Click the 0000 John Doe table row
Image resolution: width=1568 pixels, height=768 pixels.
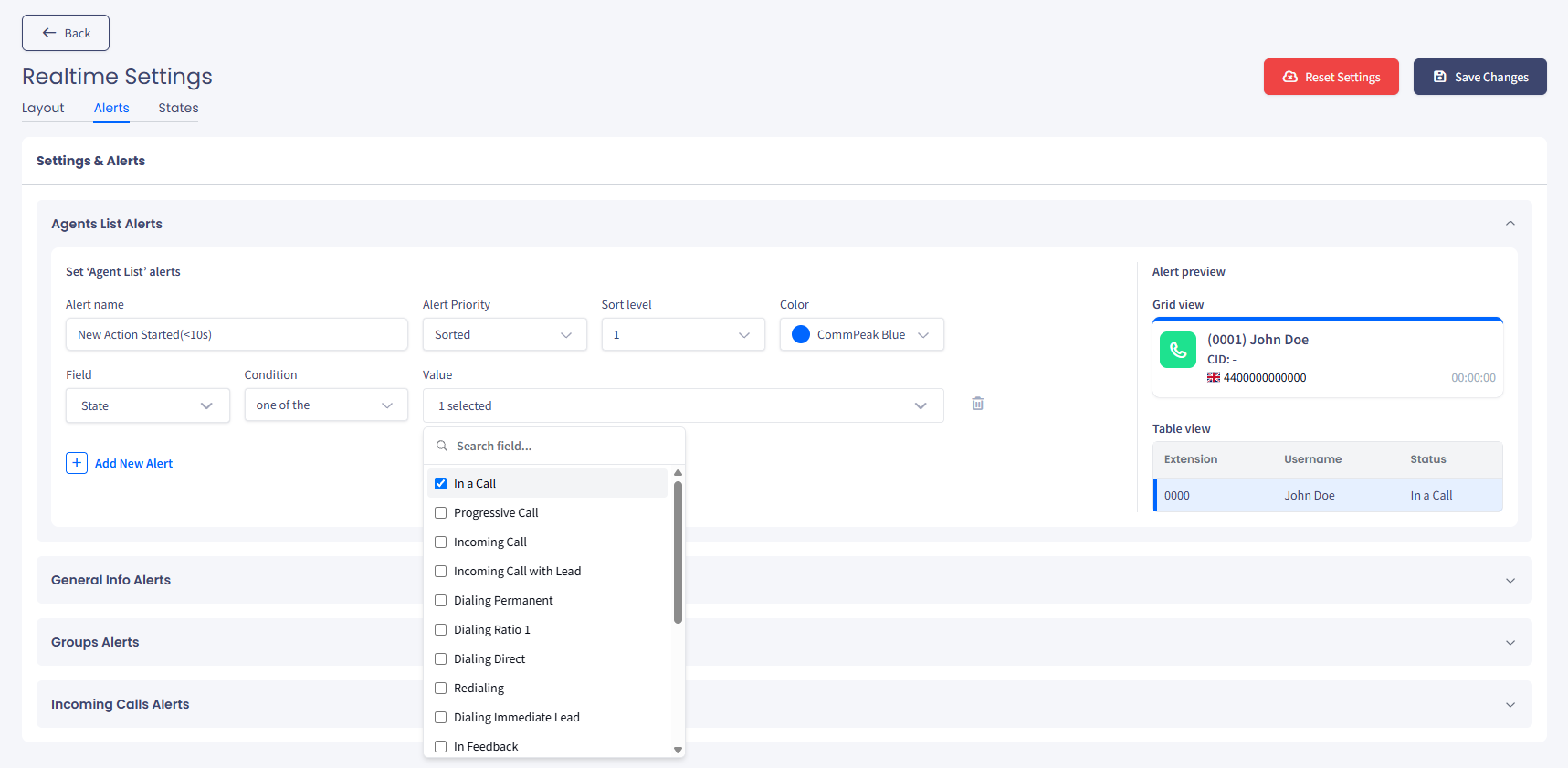point(1328,495)
